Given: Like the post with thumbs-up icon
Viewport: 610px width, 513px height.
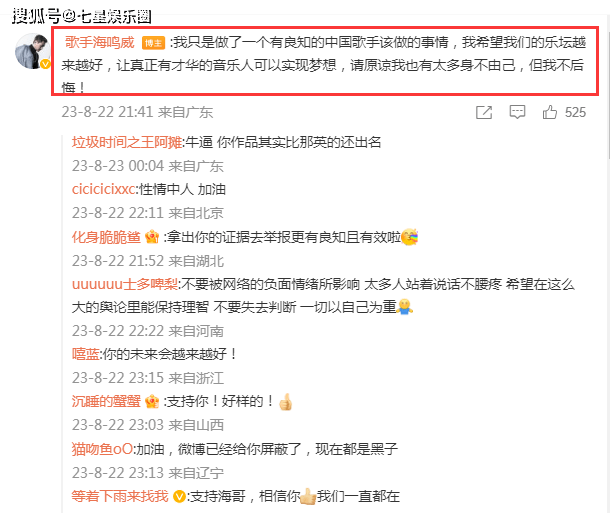Looking at the screenshot, I should point(550,112).
